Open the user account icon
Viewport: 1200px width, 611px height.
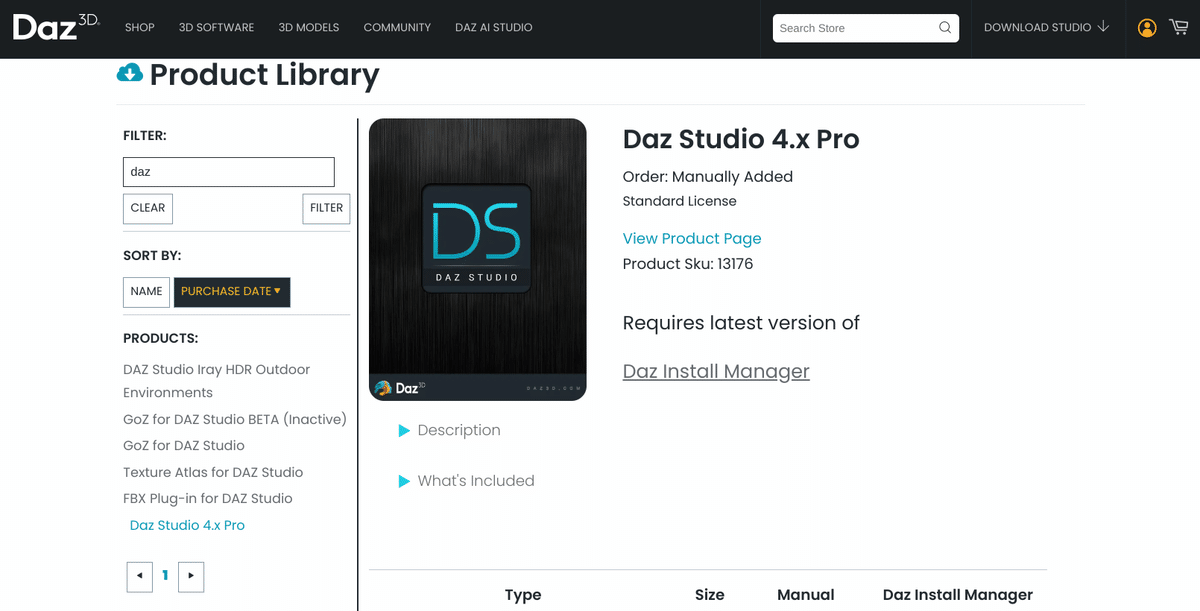tap(1147, 28)
